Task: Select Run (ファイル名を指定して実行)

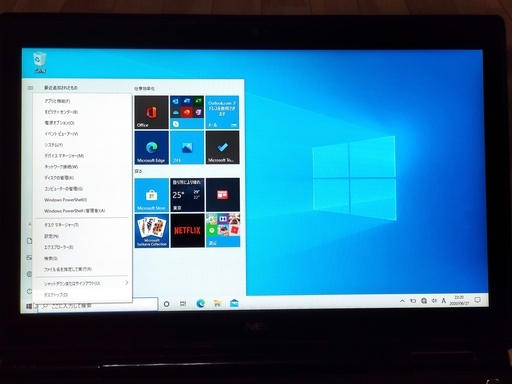Action: pyautogui.click(x=82, y=269)
